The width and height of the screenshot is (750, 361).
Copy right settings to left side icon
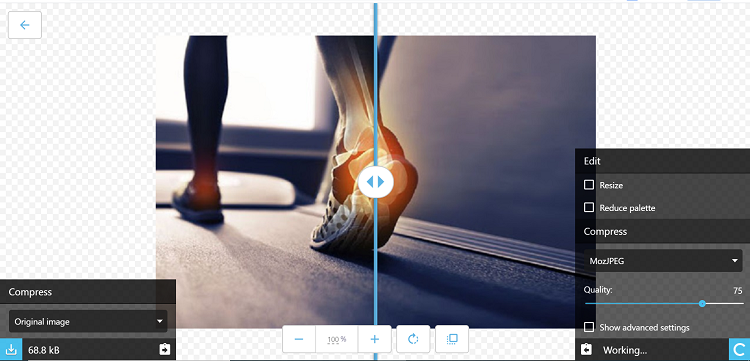(x=586, y=350)
